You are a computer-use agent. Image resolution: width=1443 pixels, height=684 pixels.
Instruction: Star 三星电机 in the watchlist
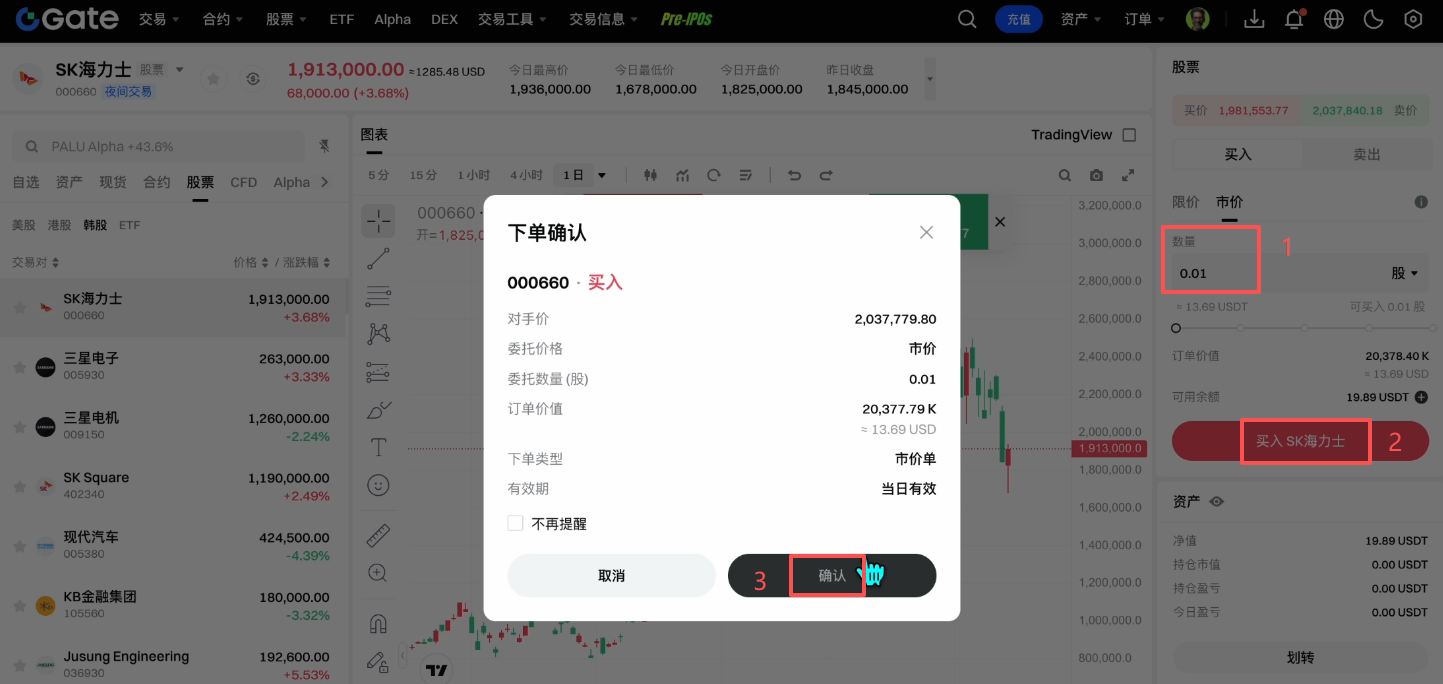(x=19, y=427)
